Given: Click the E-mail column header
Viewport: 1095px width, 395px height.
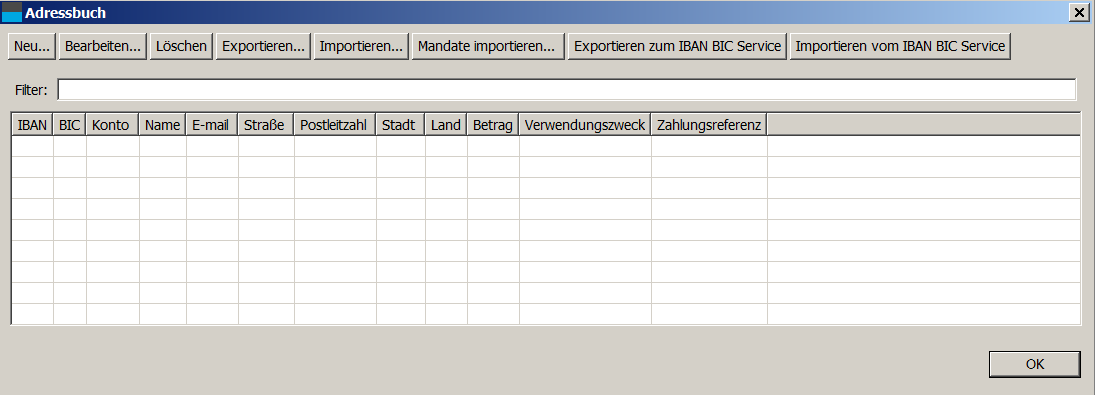Looking at the screenshot, I should point(212,125).
